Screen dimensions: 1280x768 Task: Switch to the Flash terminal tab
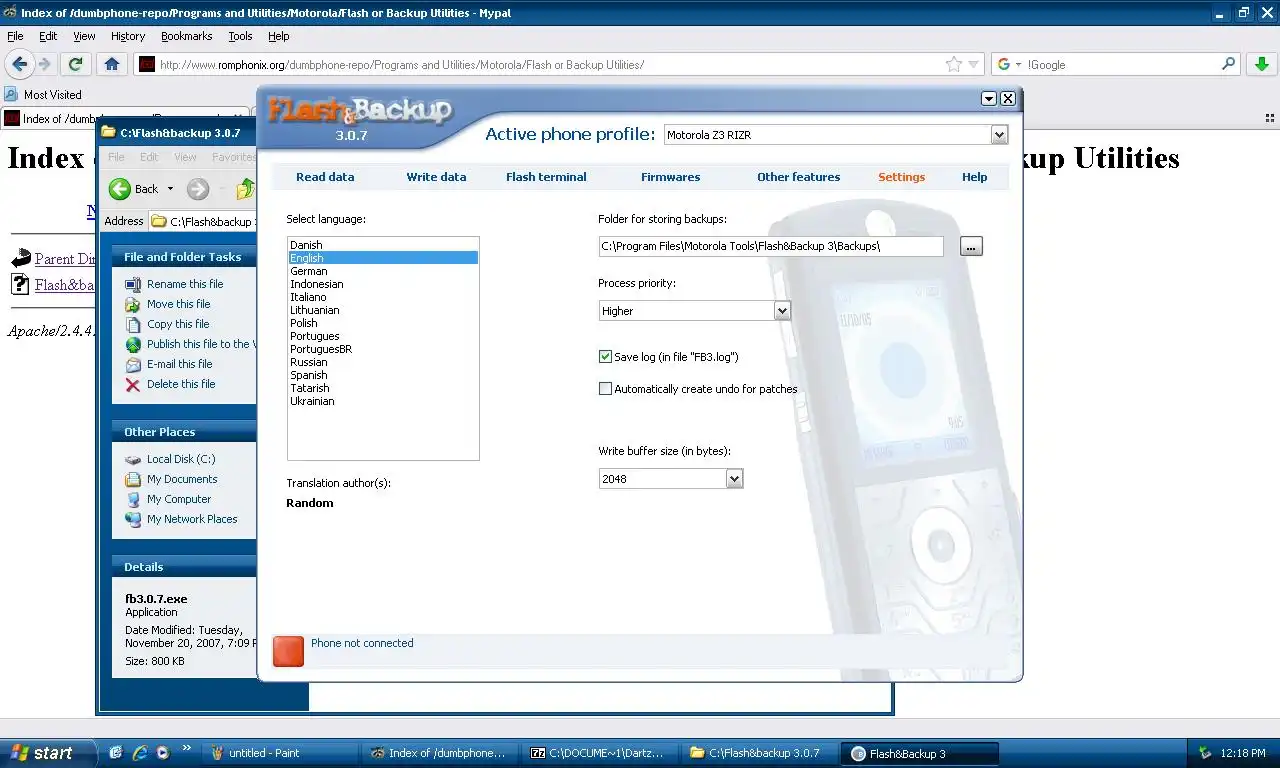click(546, 177)
